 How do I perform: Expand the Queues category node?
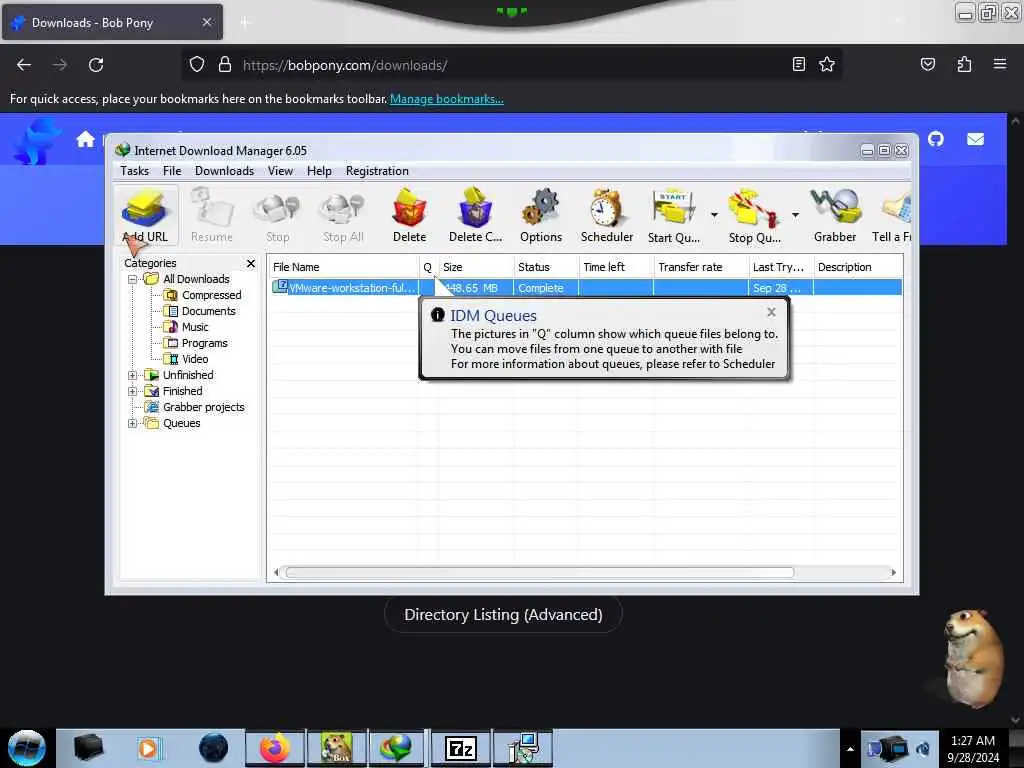click(x=133, y=423)
